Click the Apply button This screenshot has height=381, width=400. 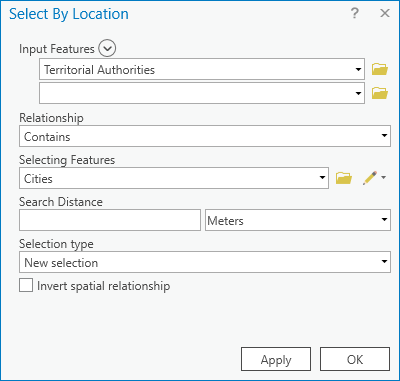[x=276, y=359]
